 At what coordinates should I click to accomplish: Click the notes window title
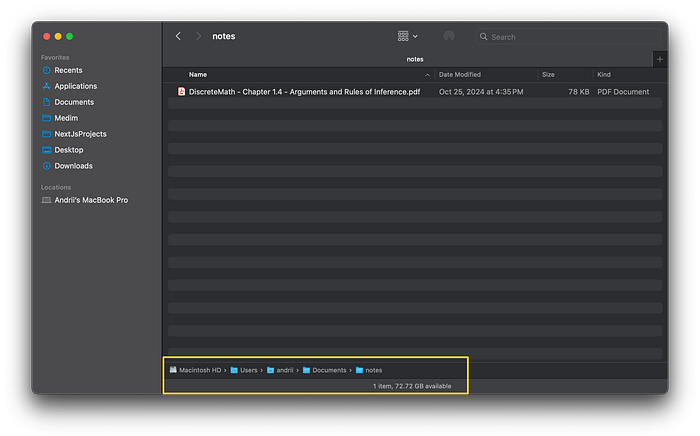[x=224, y=36]
